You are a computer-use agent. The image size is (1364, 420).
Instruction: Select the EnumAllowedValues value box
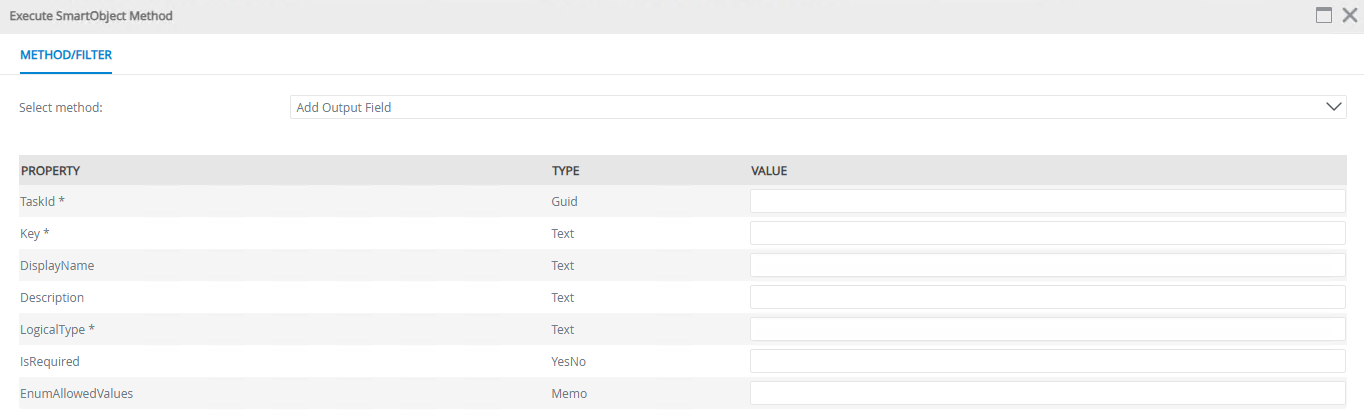1047,393
